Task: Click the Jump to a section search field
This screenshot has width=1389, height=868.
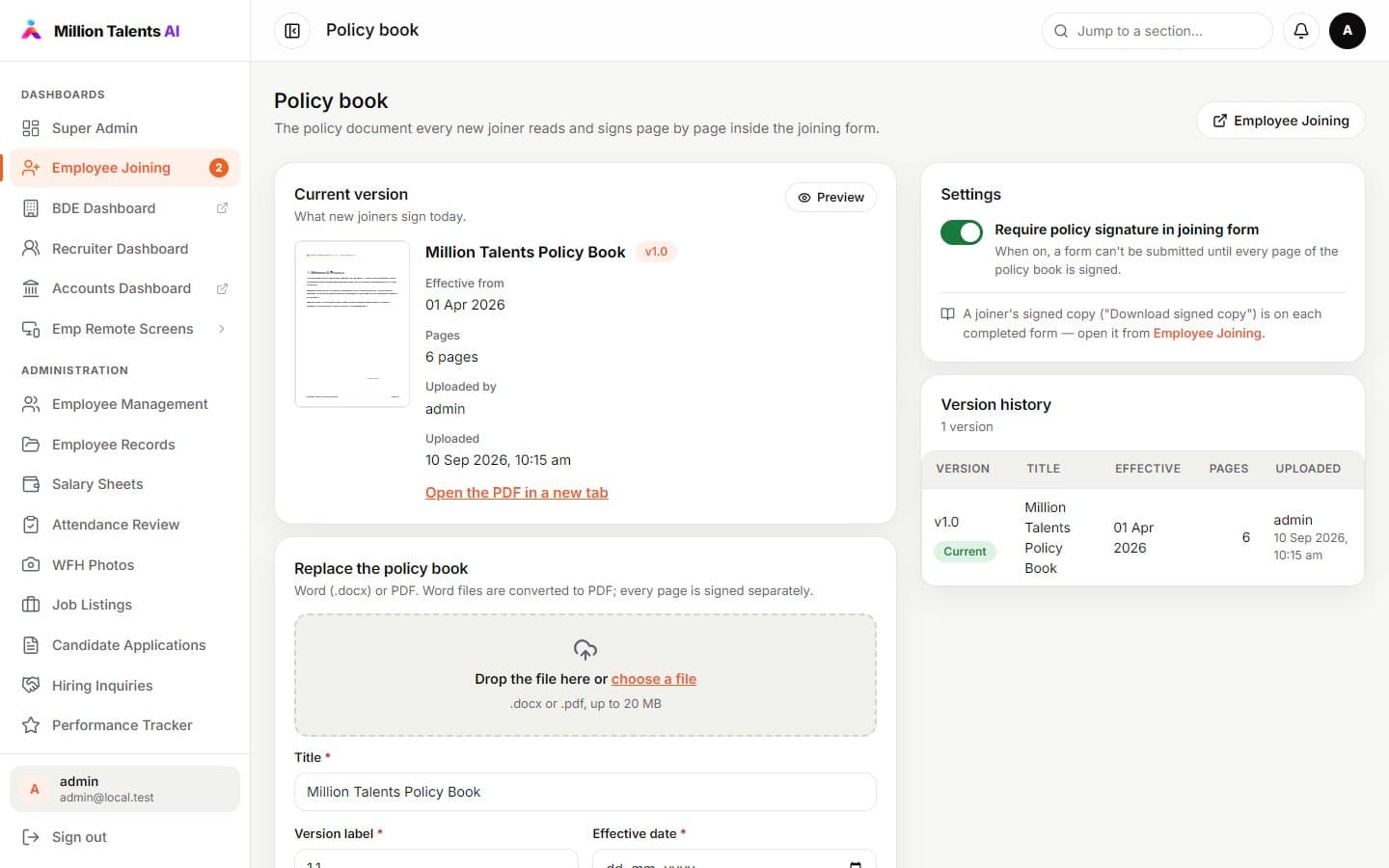Action: click(x=1157, y=31)
